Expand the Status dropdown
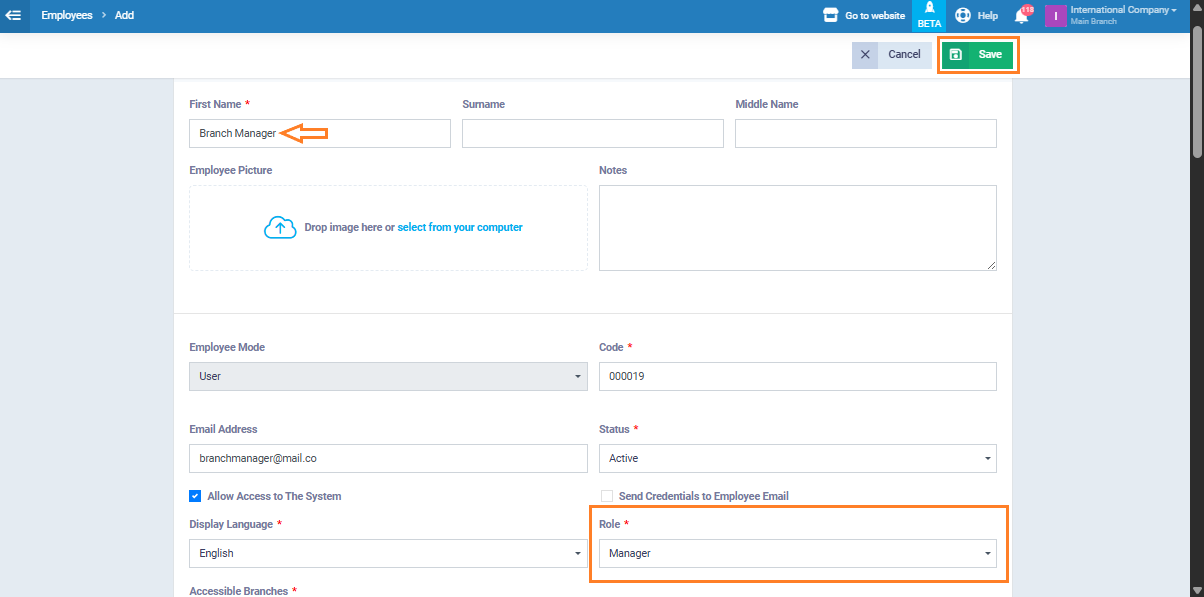 coord(797,458)
